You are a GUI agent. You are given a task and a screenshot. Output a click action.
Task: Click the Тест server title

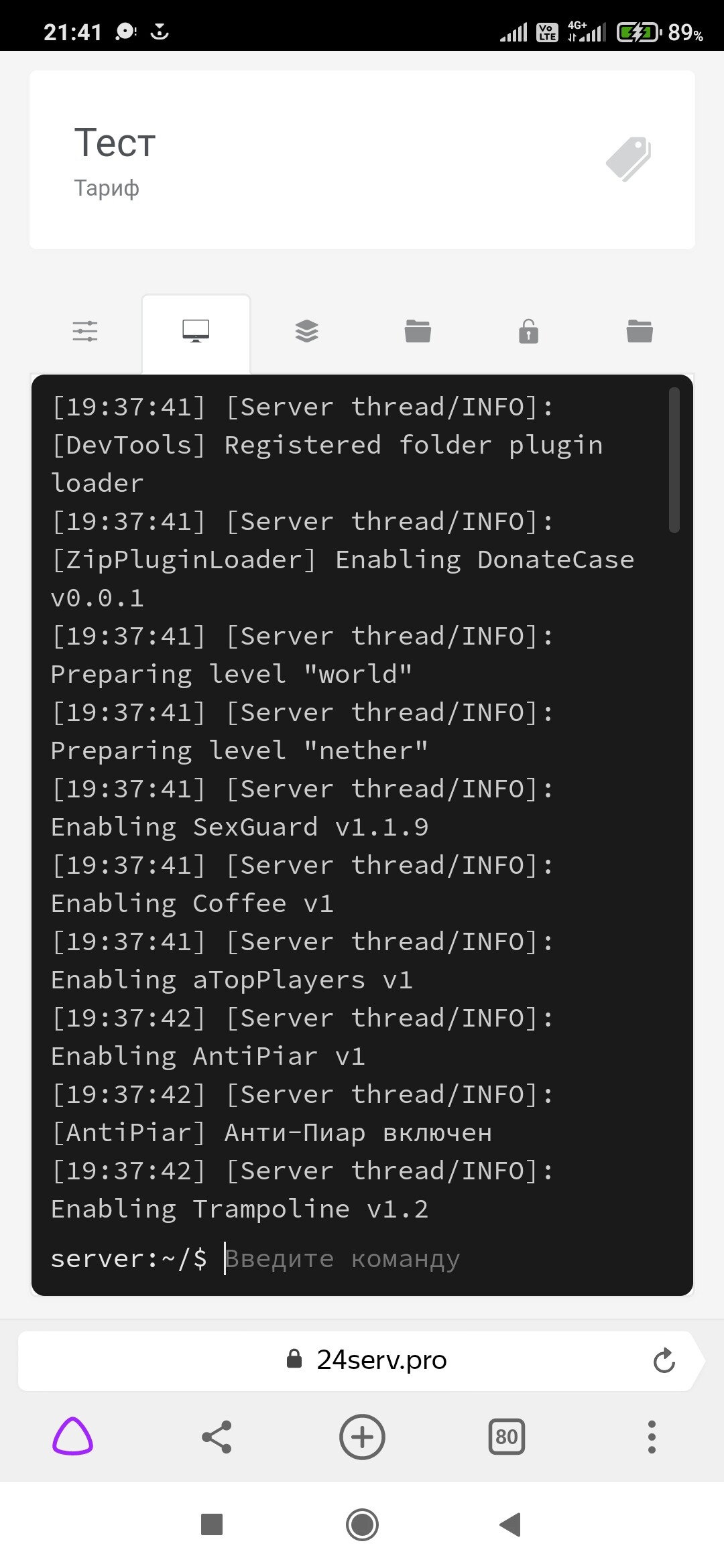[115, 143]
